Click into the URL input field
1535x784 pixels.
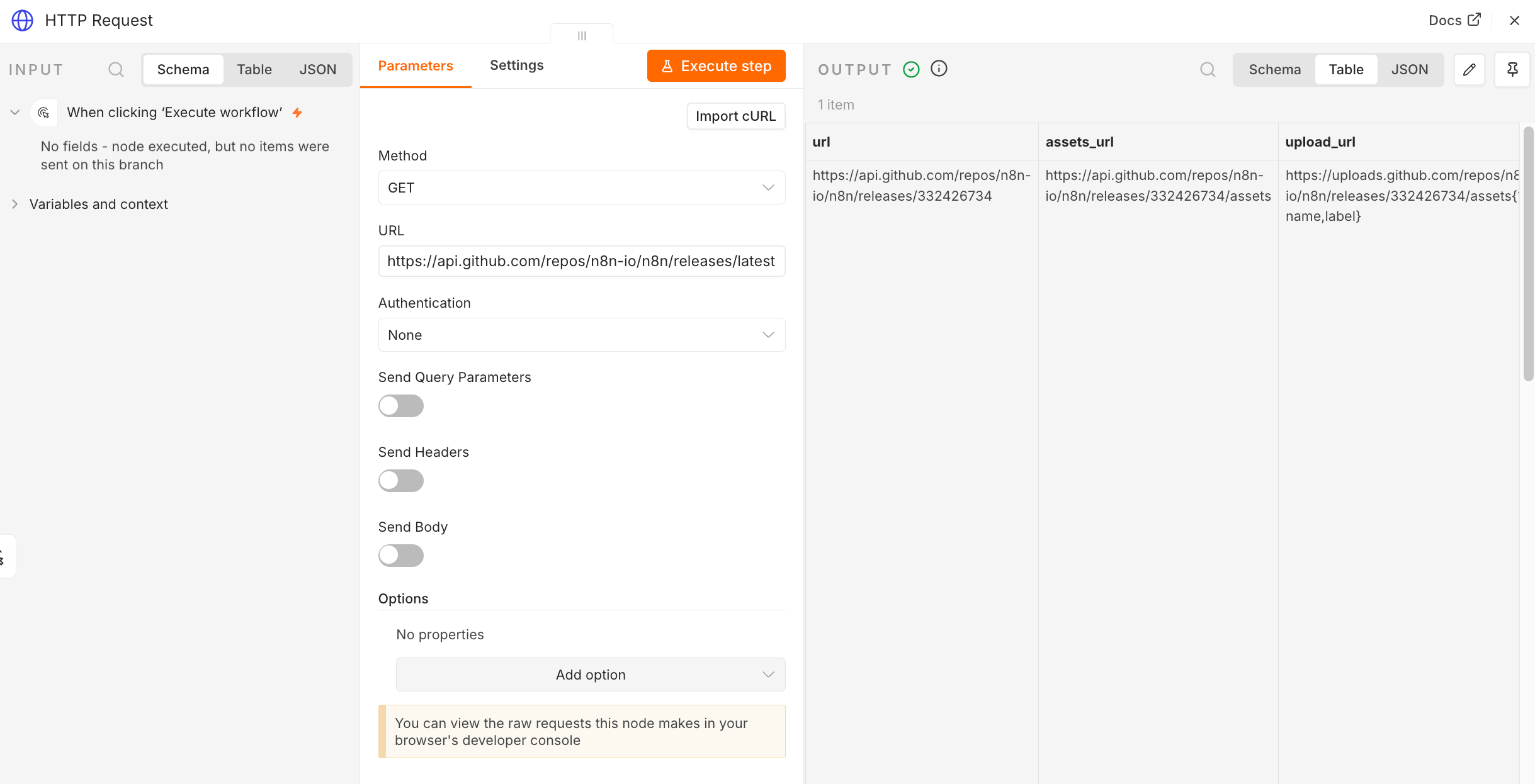tap(582, 261)
